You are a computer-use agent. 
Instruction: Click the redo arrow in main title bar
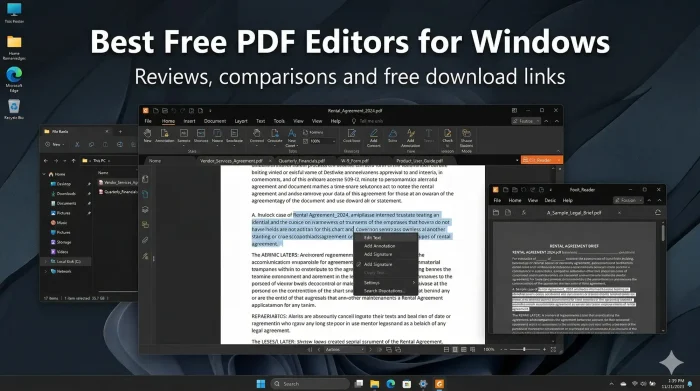(x=183, y=111)
